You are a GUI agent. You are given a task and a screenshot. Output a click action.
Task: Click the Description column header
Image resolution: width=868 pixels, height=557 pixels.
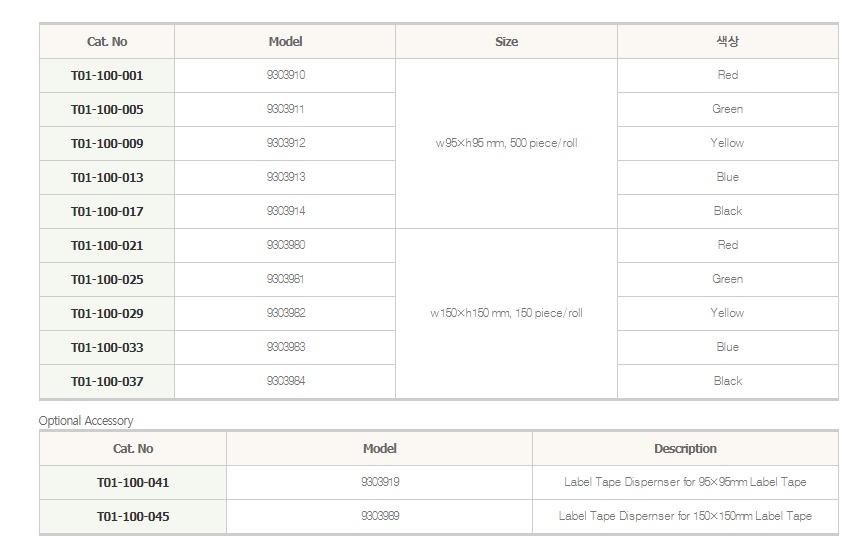tap(685, 449)
